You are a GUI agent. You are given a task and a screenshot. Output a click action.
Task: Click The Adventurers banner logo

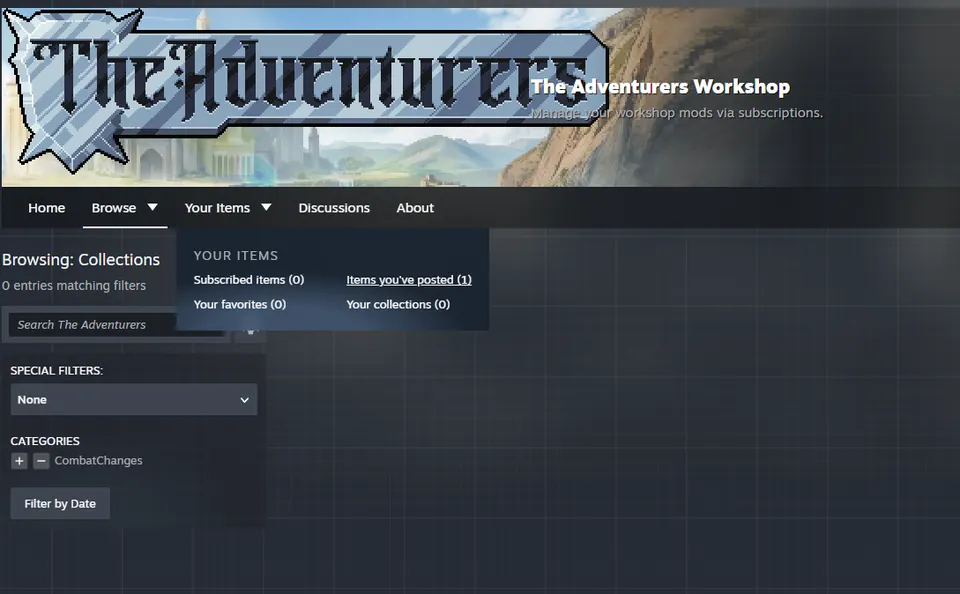306,89
